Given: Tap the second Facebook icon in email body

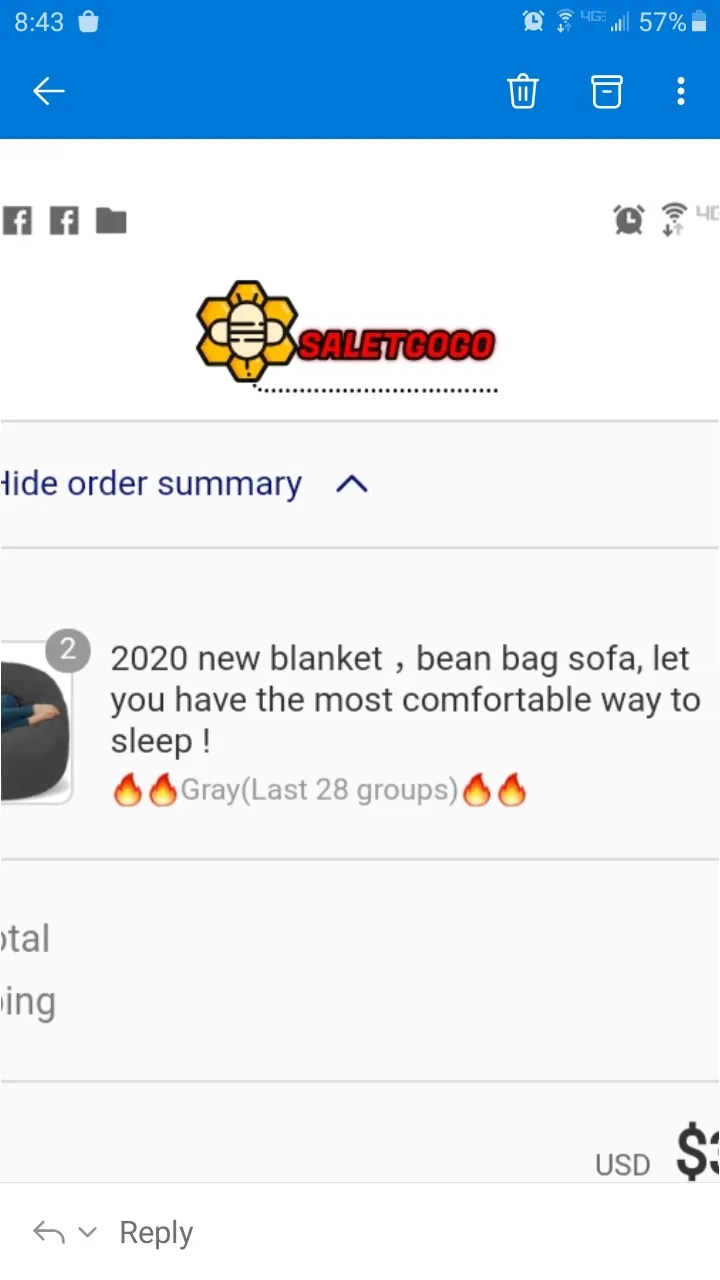Looking at the screenshot, I should pos(63,220).
